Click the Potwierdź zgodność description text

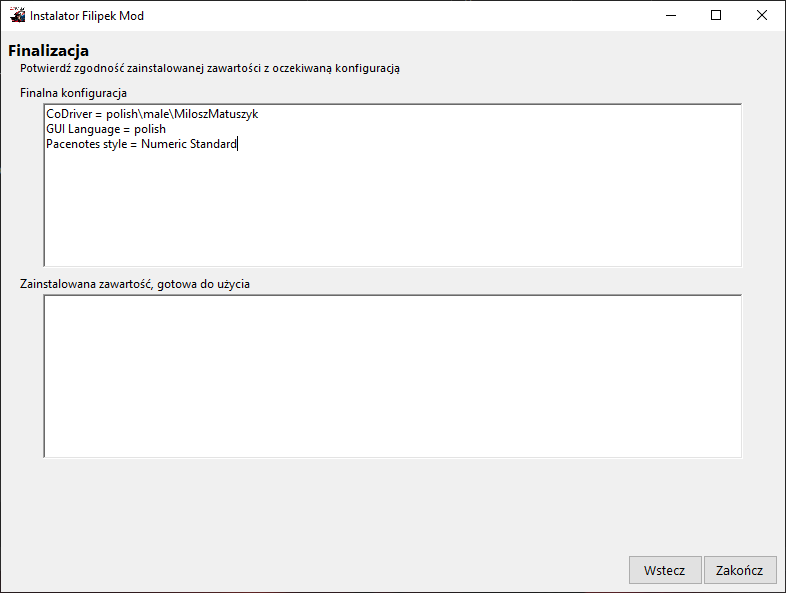[210, 69]
